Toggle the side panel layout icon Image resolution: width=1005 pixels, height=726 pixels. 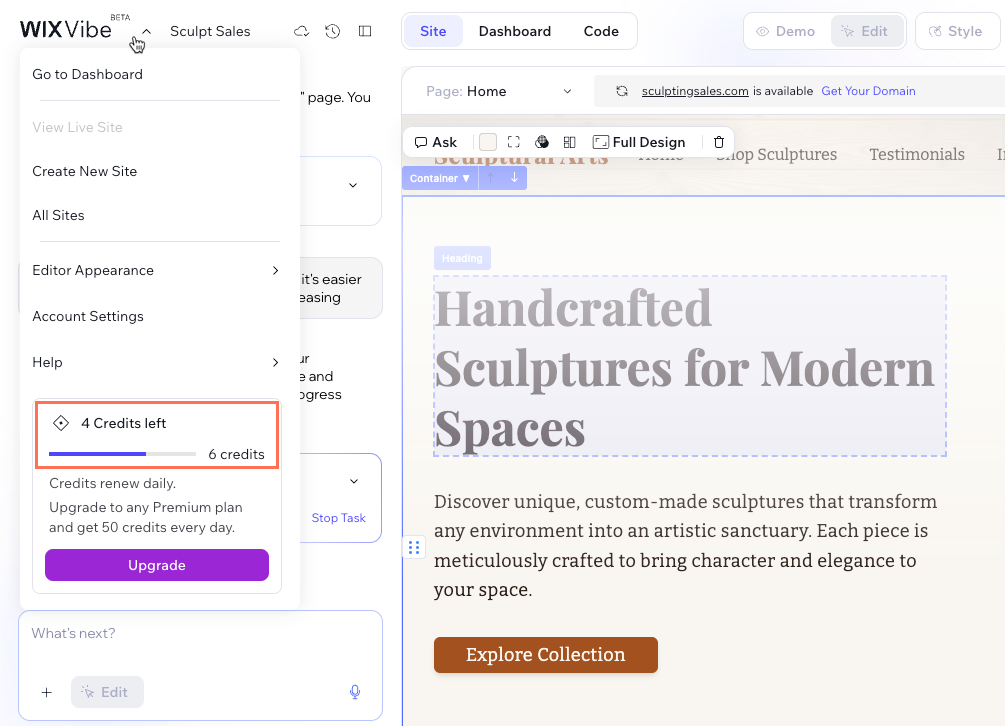coord(365,31)
